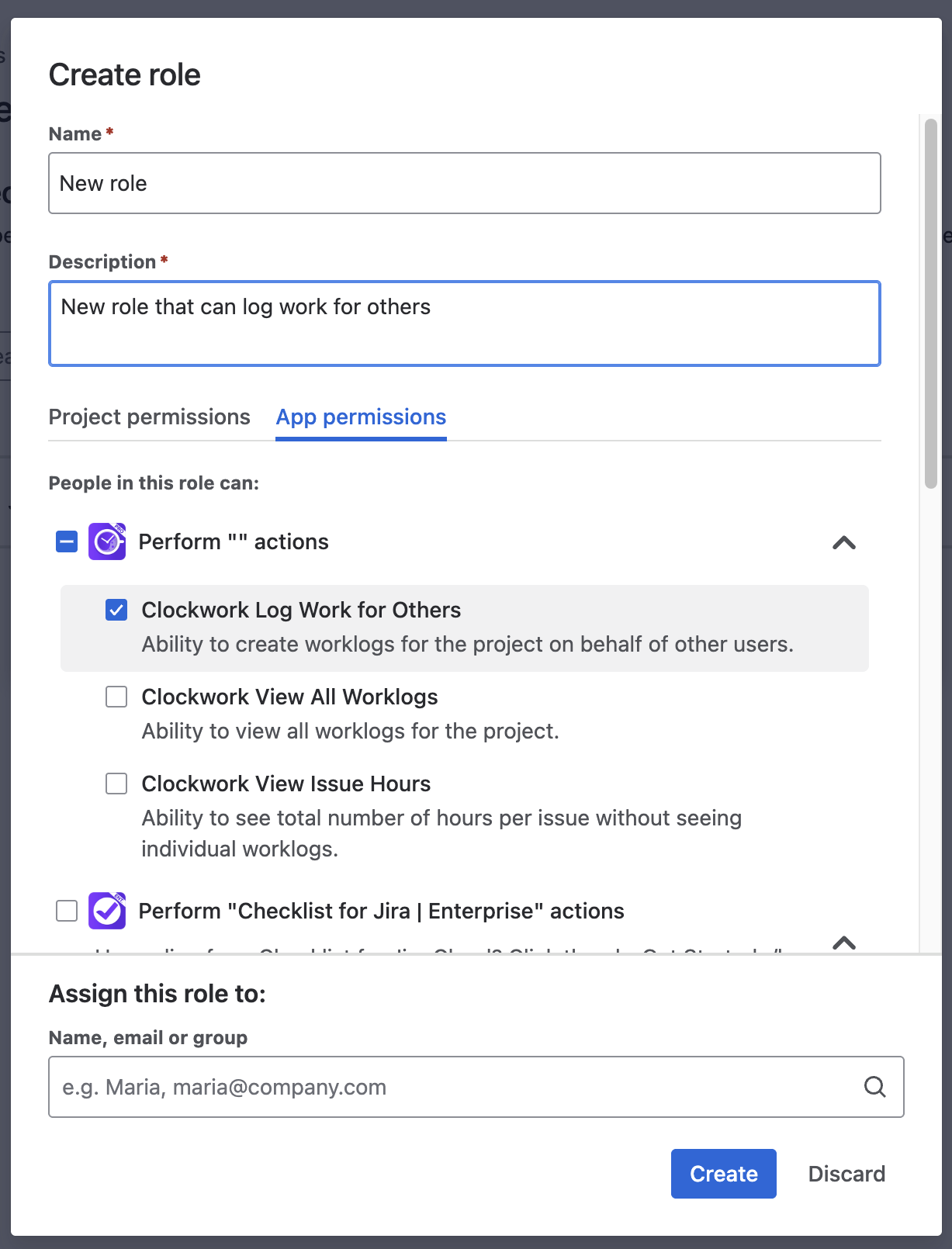Toggle the indeterminate Perform "" actions checkbox
This screenshot has height=1249, width=952.
(x=67, y=541)
